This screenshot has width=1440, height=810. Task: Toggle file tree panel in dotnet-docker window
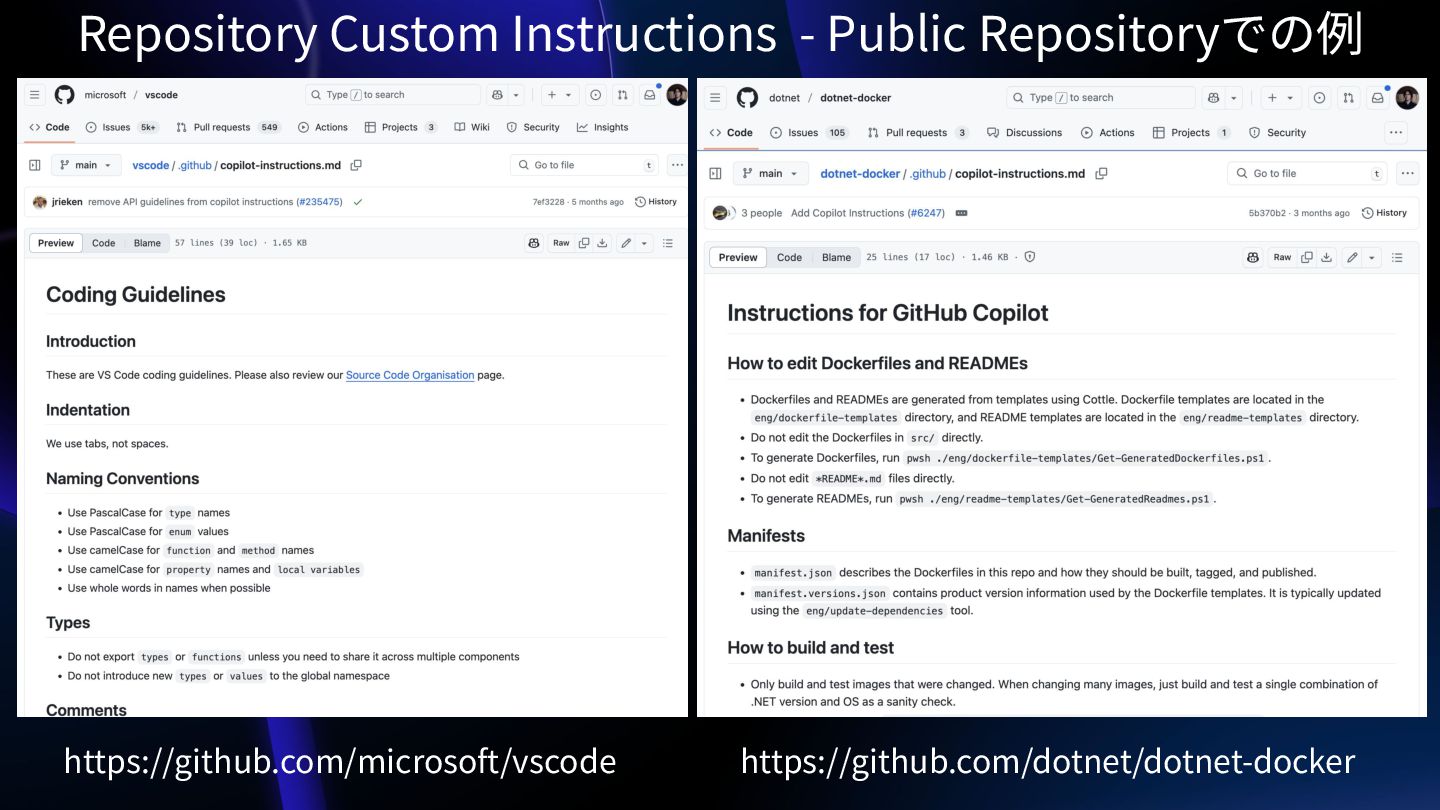click(715, 173)
